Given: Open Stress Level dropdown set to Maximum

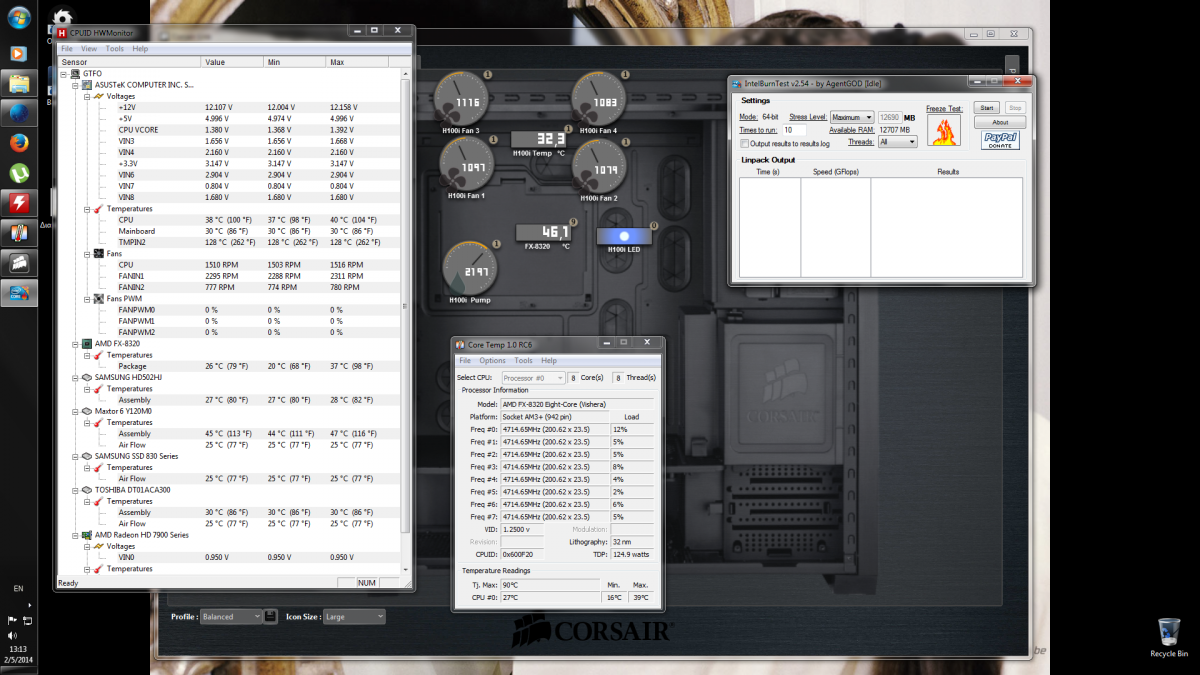Looking at the screenshot, I should [852, 117].
